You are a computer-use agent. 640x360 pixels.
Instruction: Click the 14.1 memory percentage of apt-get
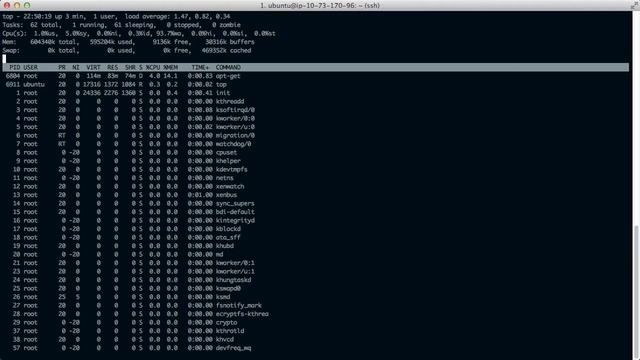[171, 76]
